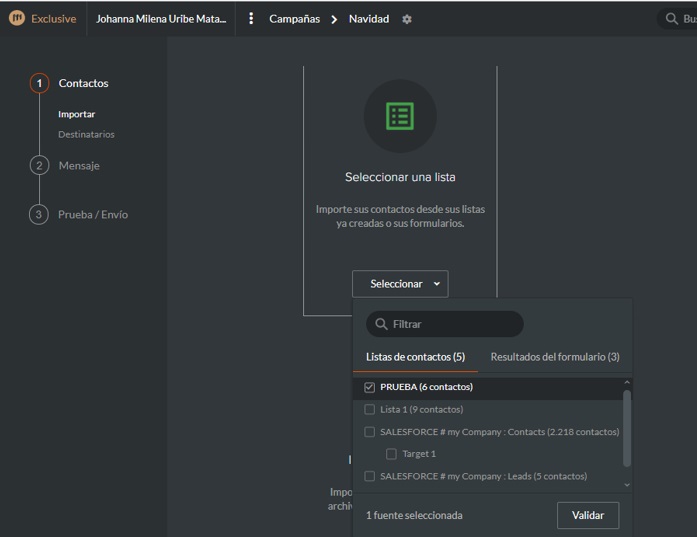This screenshot has width=697, height=537.
Task: Check the Target 1 checkbox
Action: pos(391,454)
